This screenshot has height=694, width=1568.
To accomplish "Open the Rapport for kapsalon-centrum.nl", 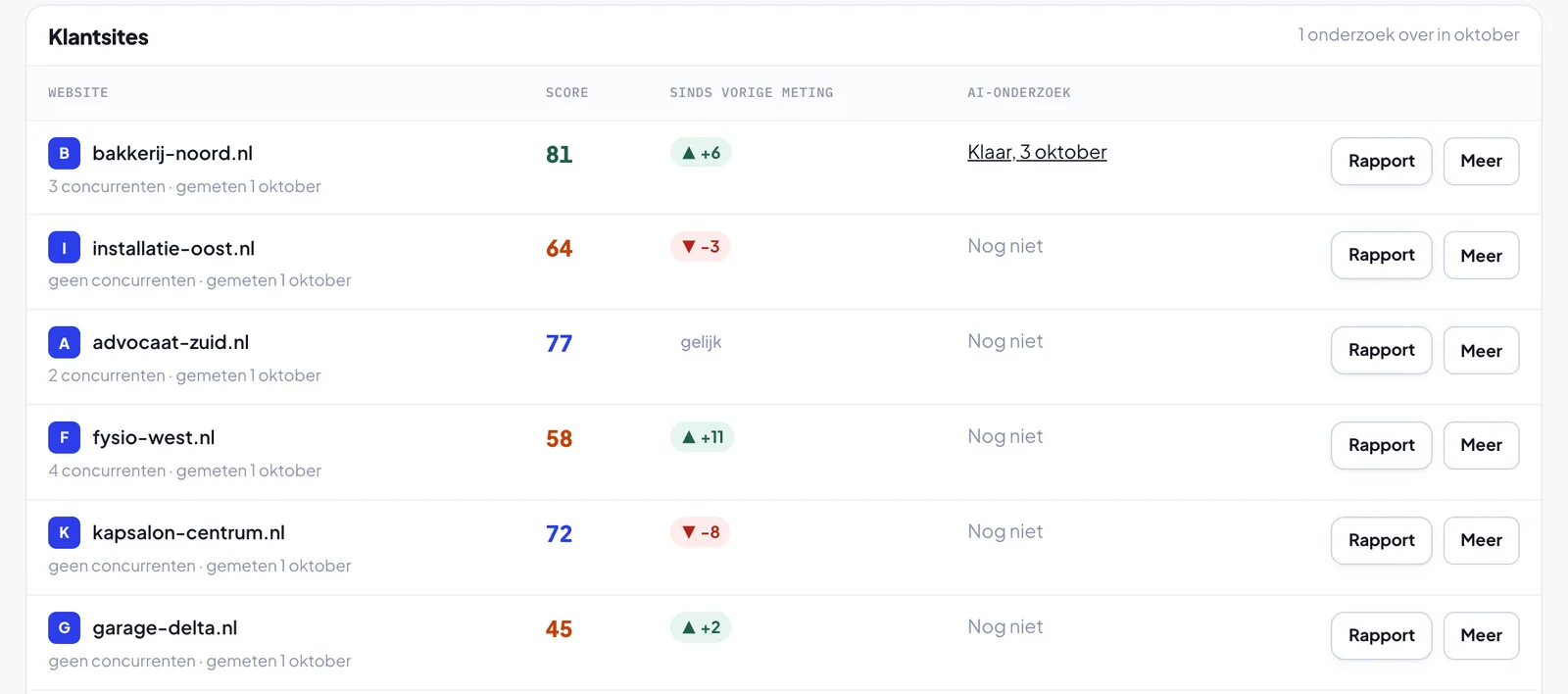I will pyautogui.click(x=1381, y=540).
